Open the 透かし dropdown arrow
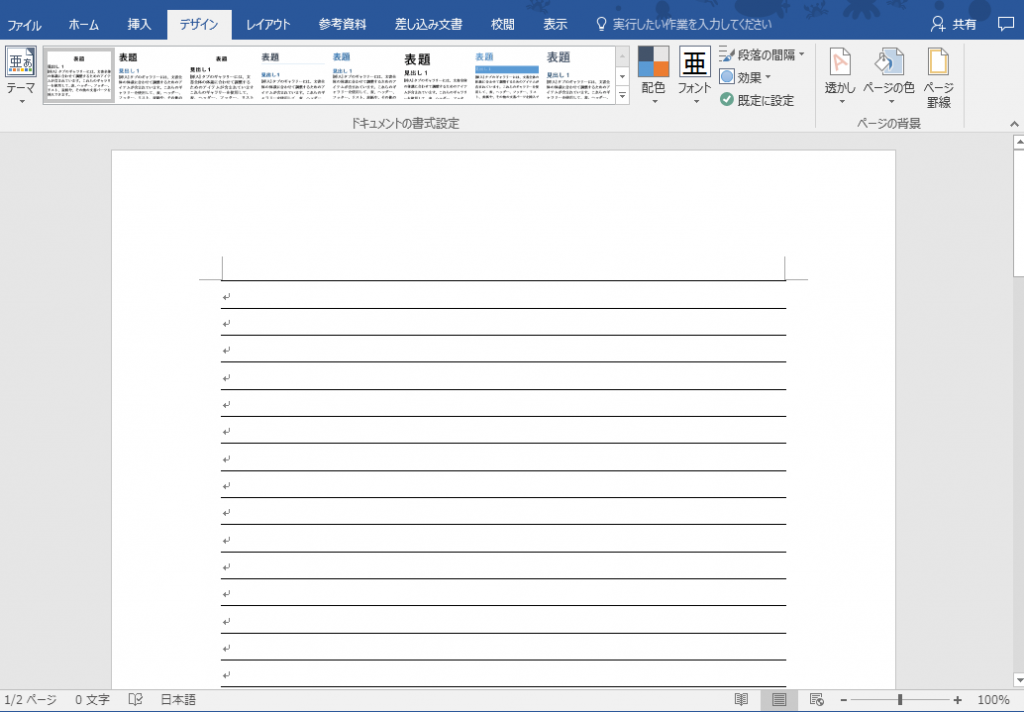1024x712 pixels. 841,102
